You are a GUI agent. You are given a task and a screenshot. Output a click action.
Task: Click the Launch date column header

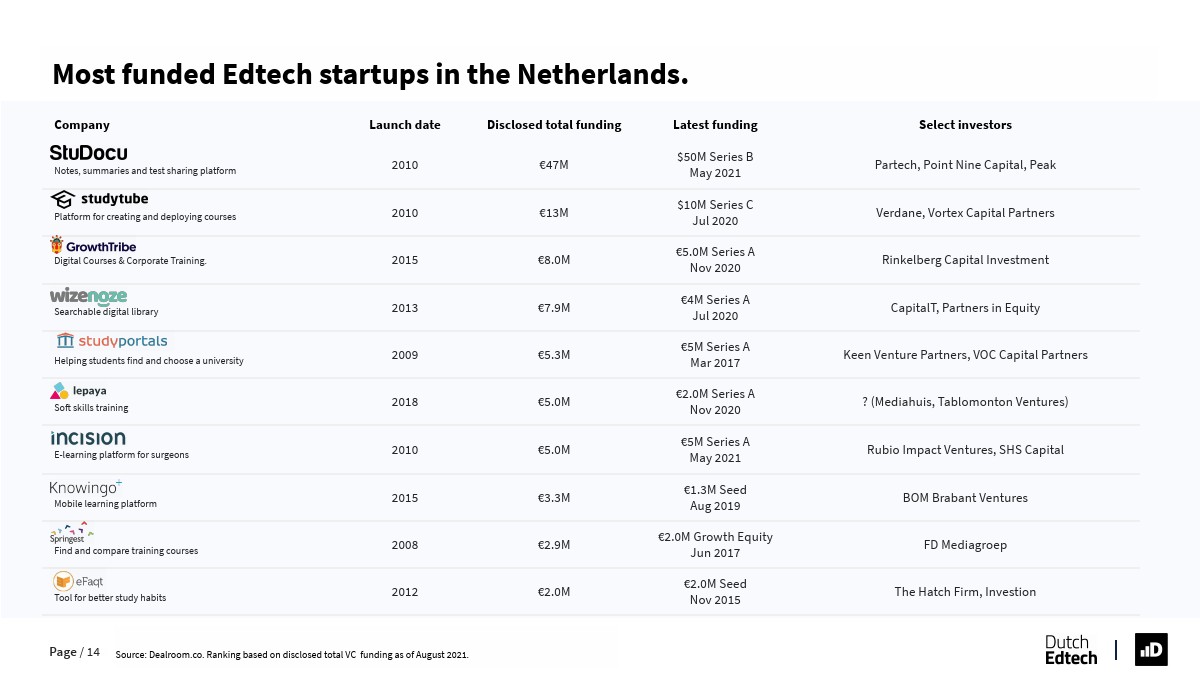tap(404, 125)
